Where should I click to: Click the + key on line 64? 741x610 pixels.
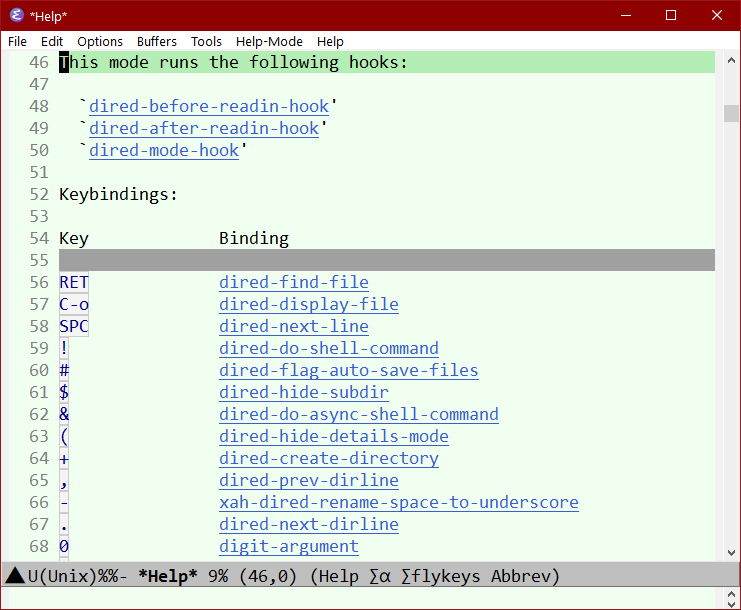[64, 458]
